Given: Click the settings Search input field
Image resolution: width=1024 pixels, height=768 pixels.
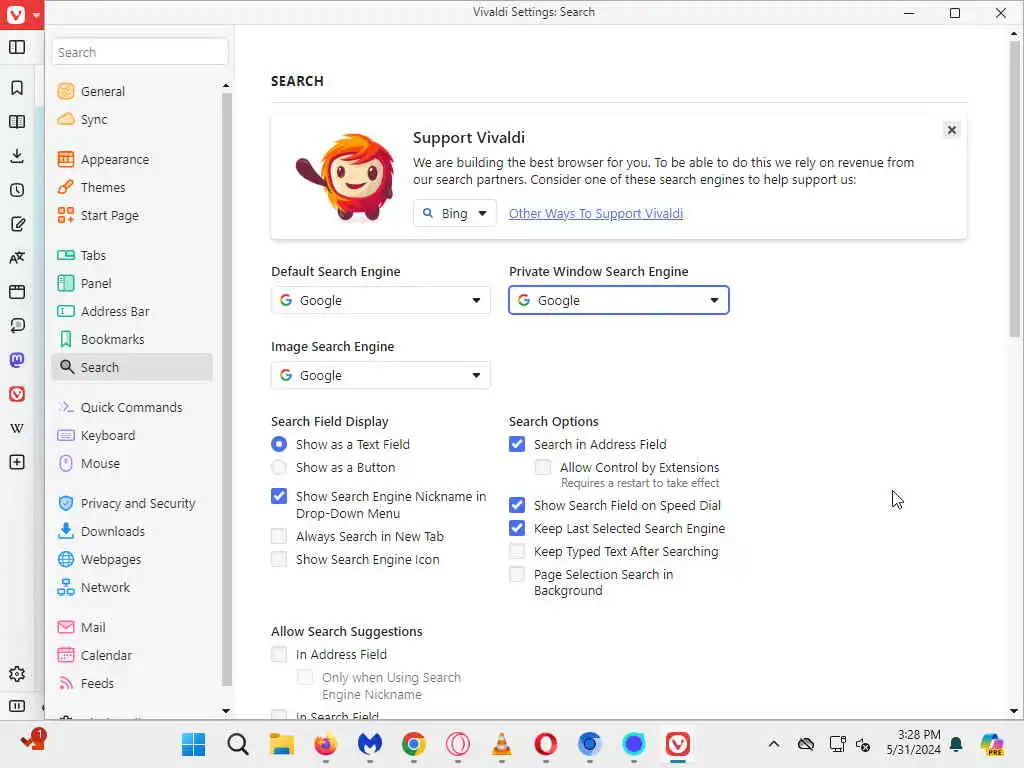Looking at the screenshot, I should point(140,52).
